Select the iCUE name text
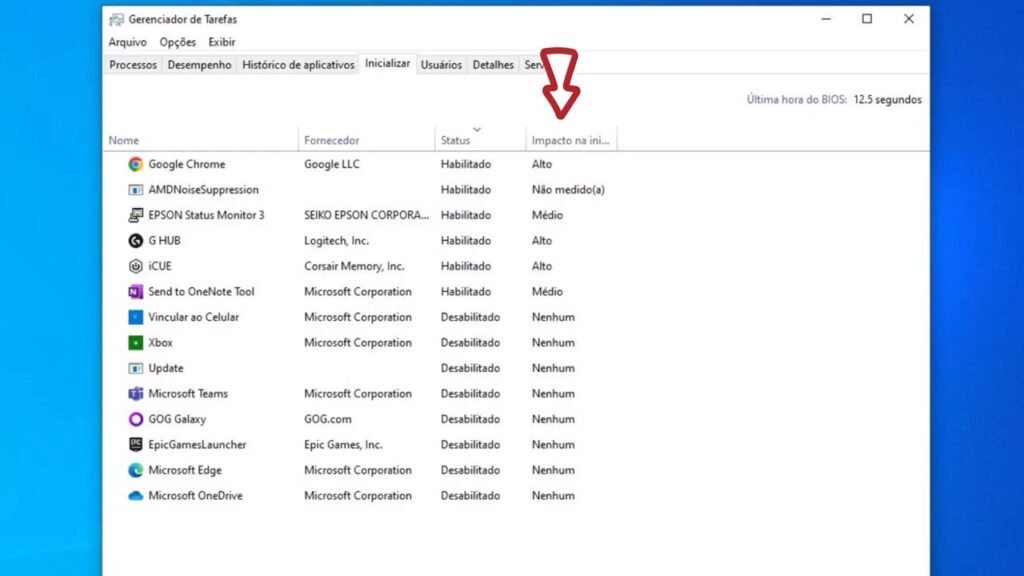 point(160,266)
